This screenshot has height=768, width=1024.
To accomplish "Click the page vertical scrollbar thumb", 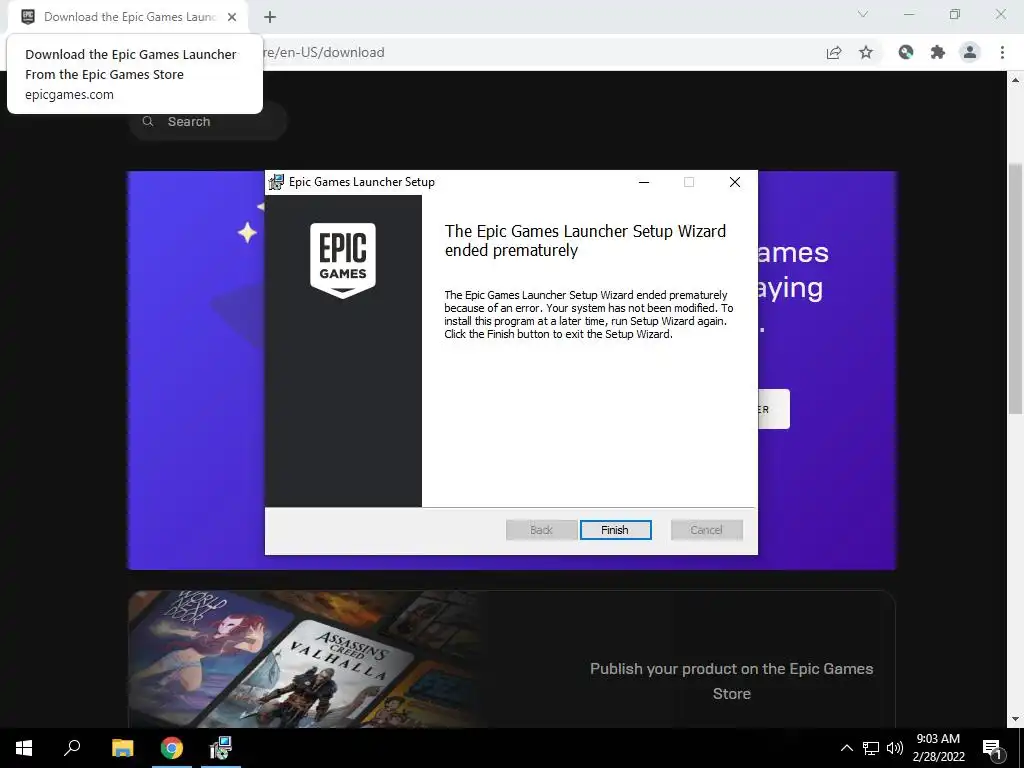I will [1015, 287].
